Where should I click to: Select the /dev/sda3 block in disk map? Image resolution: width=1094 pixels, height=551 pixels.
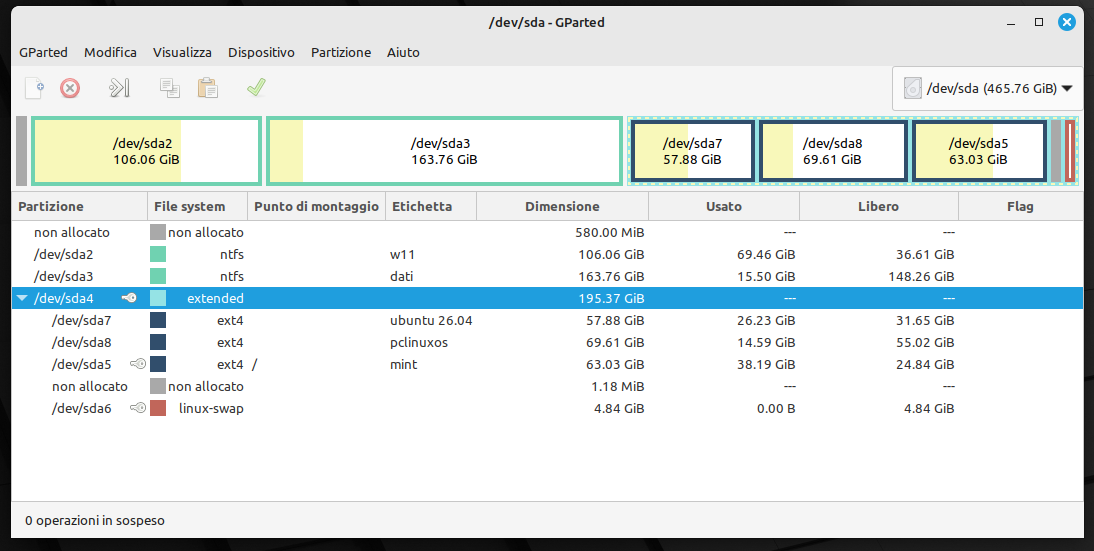pos(444,151)
